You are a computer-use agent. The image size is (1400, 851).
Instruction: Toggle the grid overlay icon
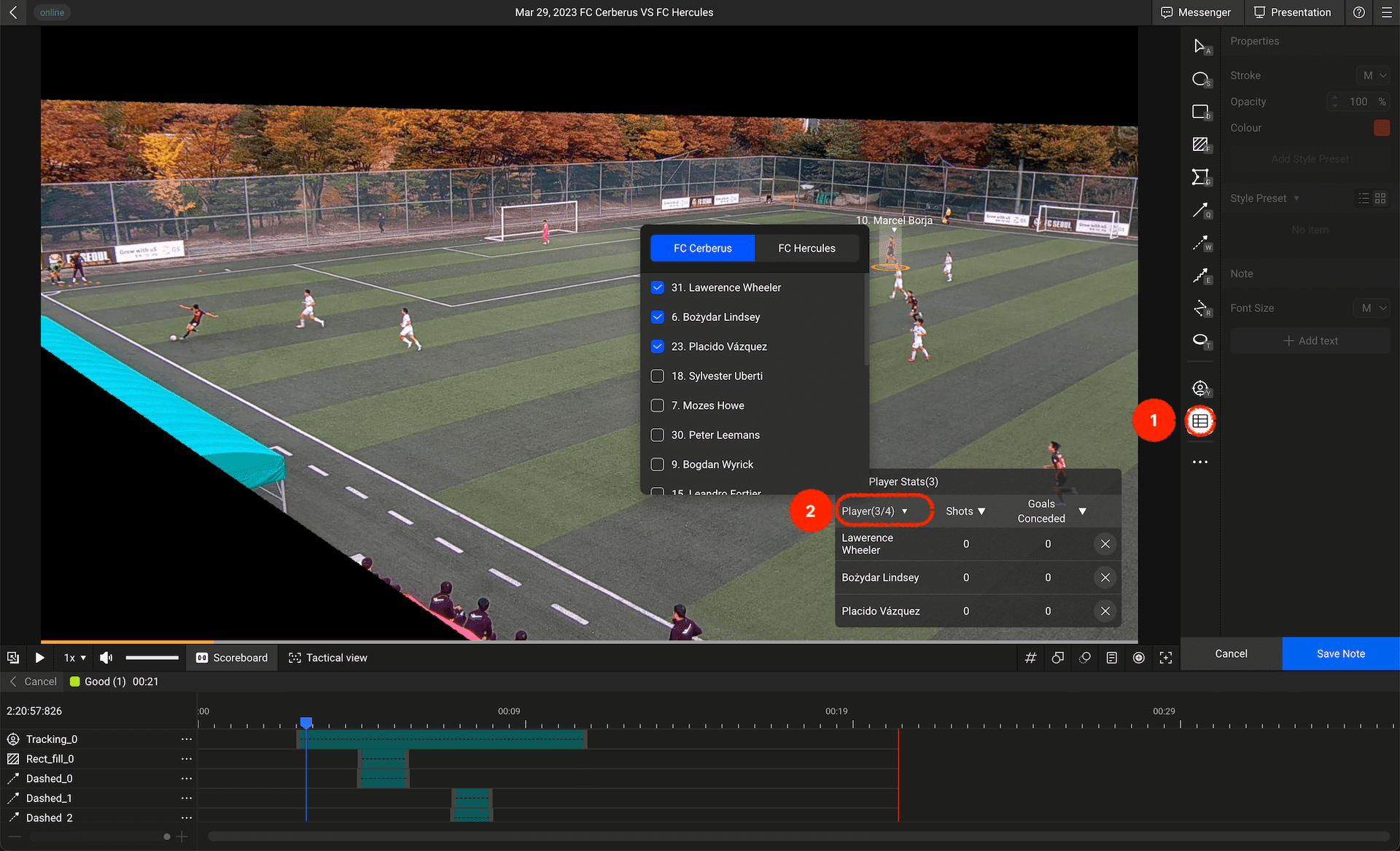1030,658
